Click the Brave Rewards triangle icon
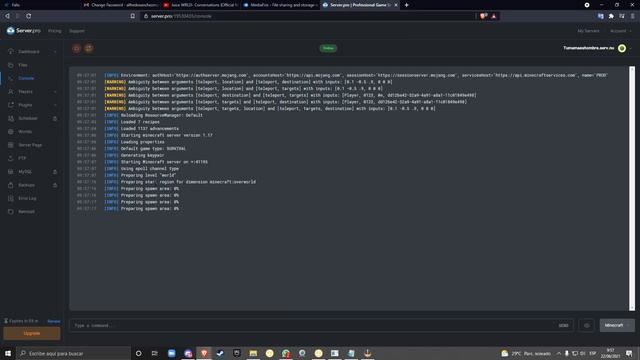The image size is (640, 360). pyautogui.click(x=493, y=16)
